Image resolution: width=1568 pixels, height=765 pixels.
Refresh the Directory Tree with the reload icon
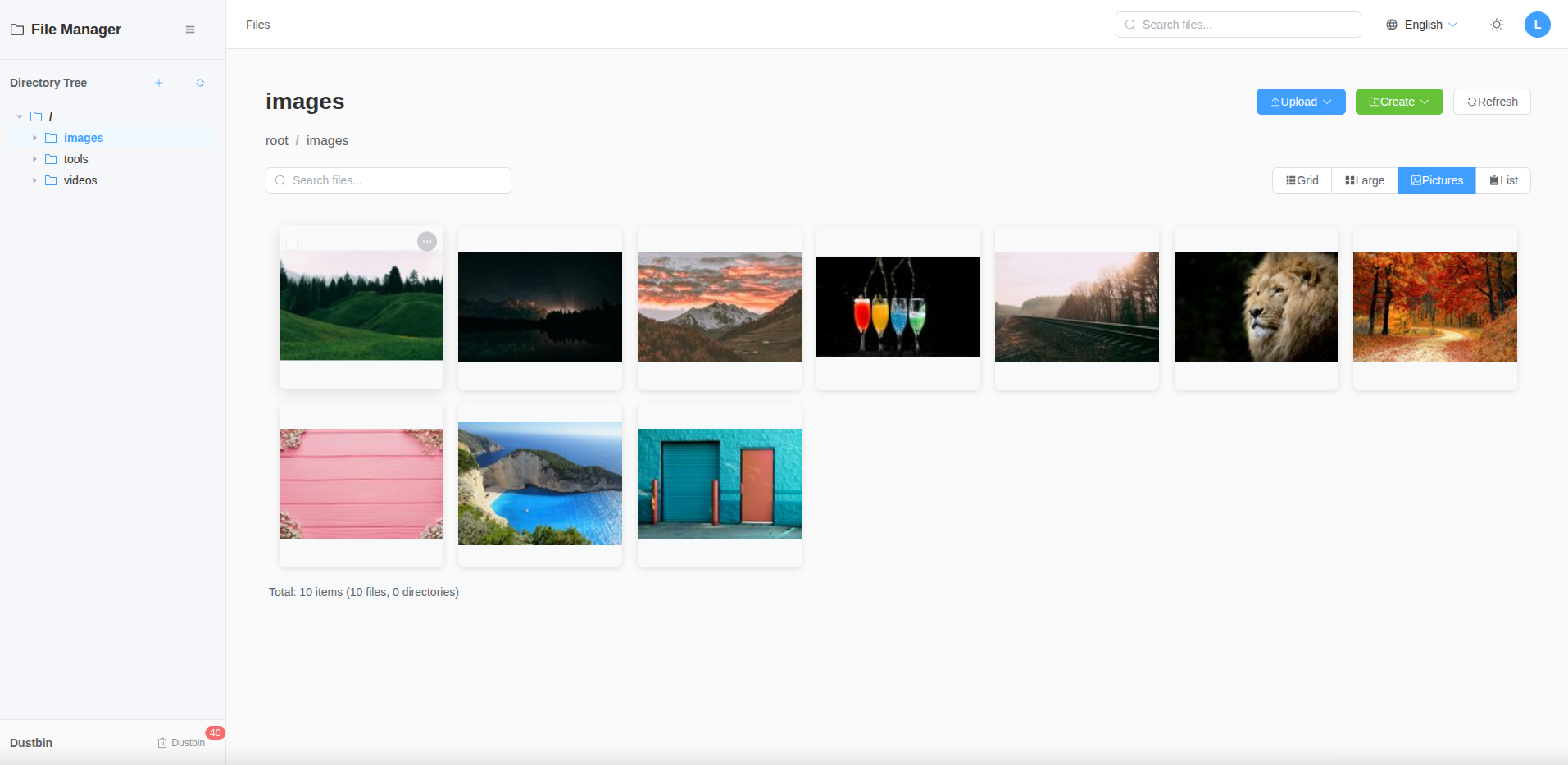click(200, 83)
